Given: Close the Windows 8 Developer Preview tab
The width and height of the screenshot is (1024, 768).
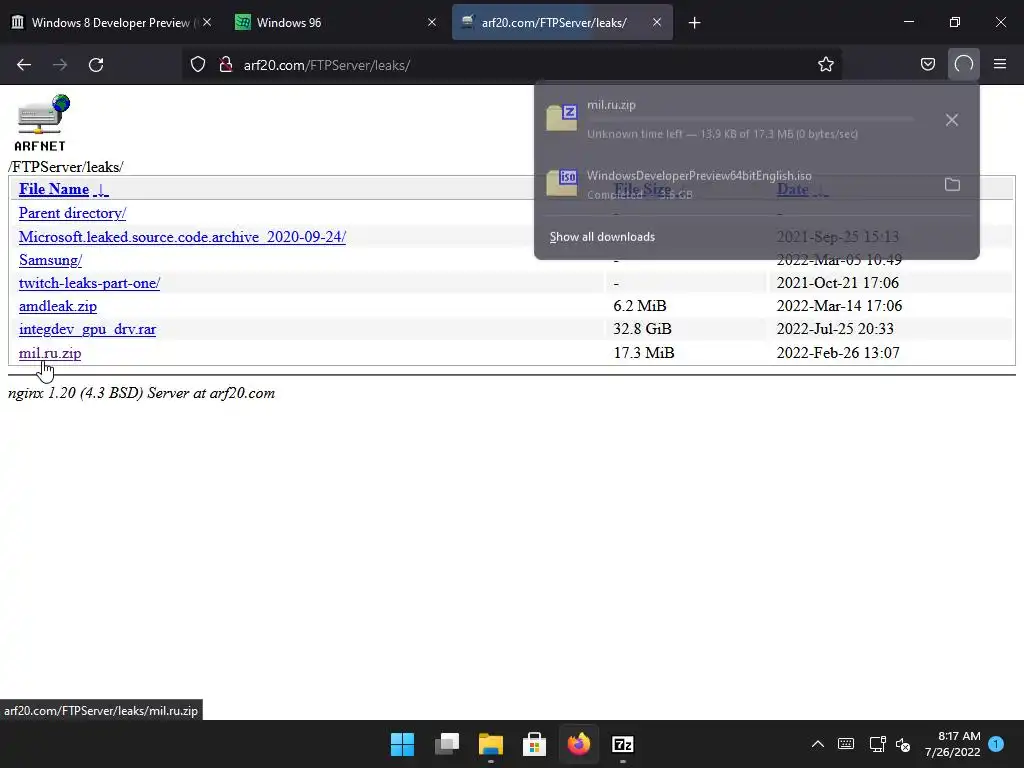Looking at the screenshot, I should tap(207, 22).
